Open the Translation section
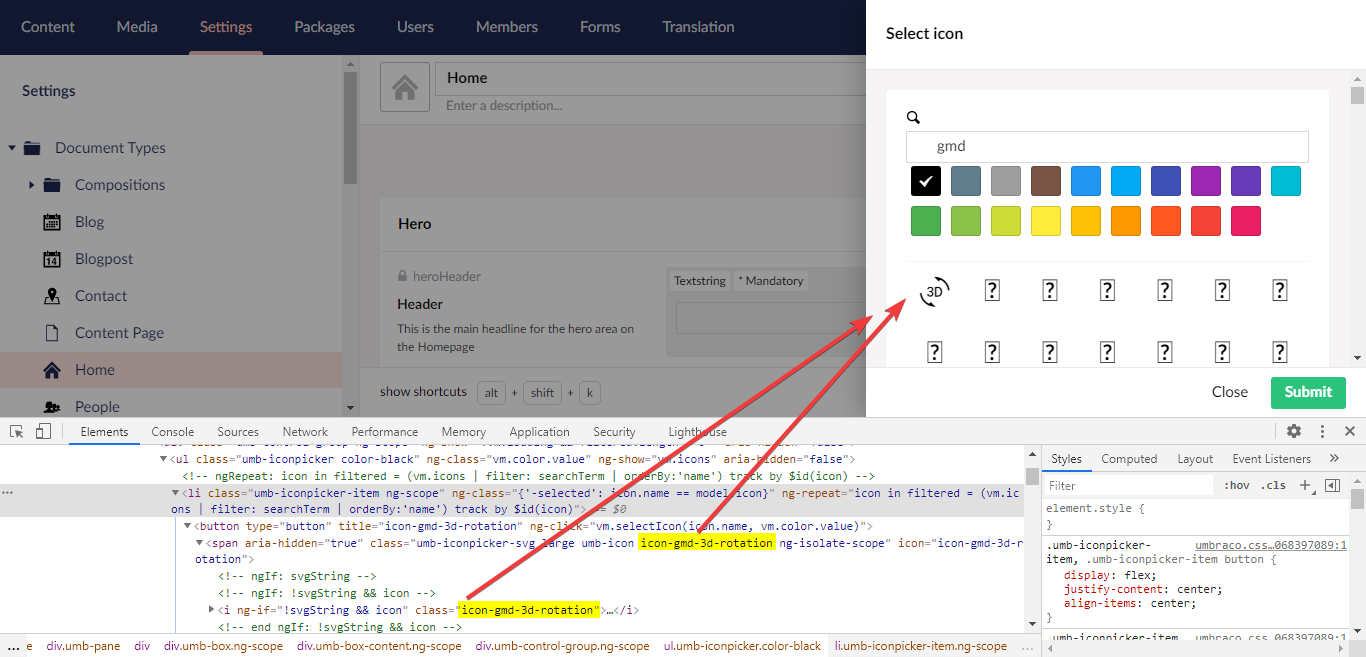The image size is (1366, 657). pos(698,27)
